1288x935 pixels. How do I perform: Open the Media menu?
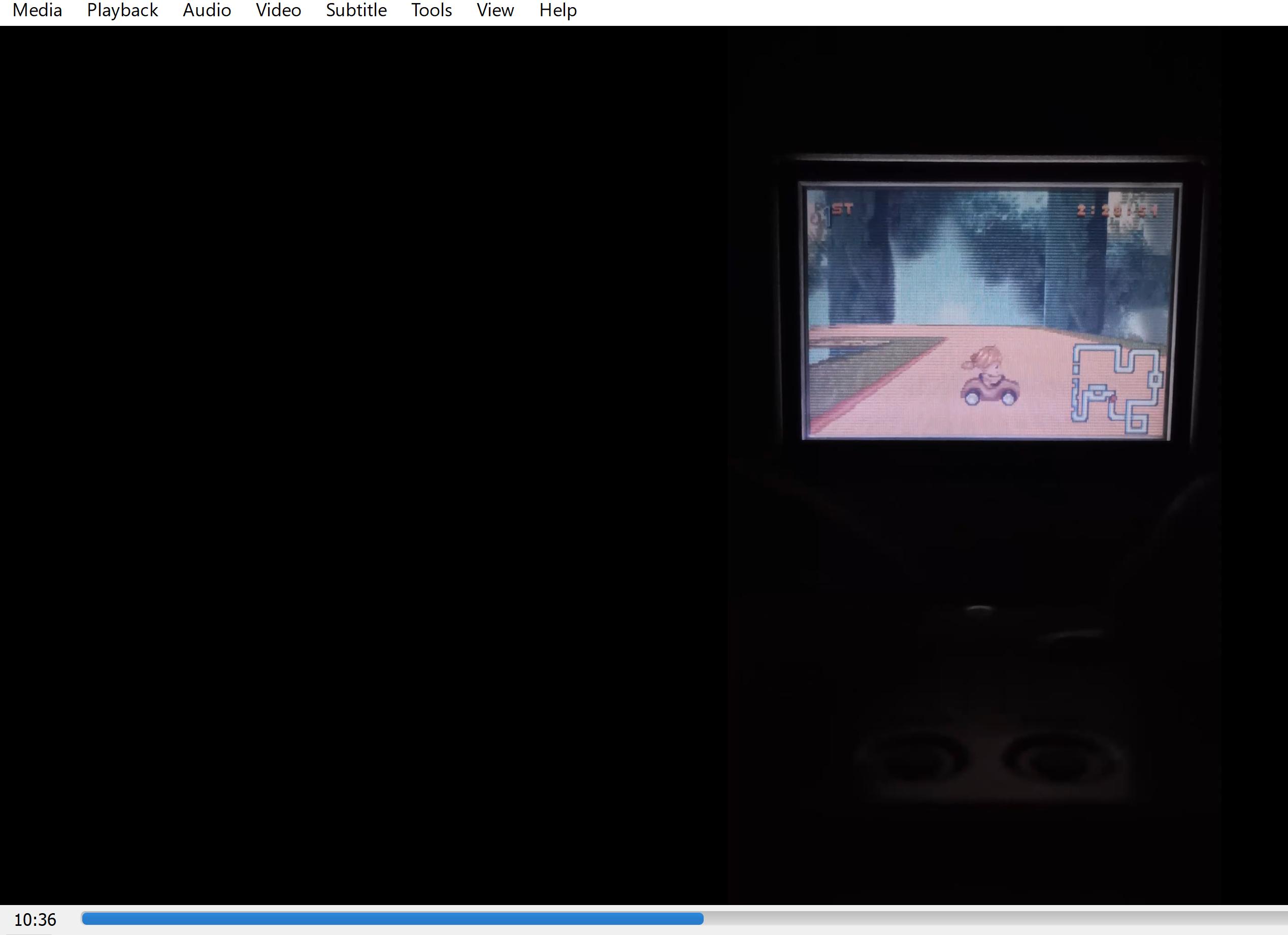tap(37, 10)
